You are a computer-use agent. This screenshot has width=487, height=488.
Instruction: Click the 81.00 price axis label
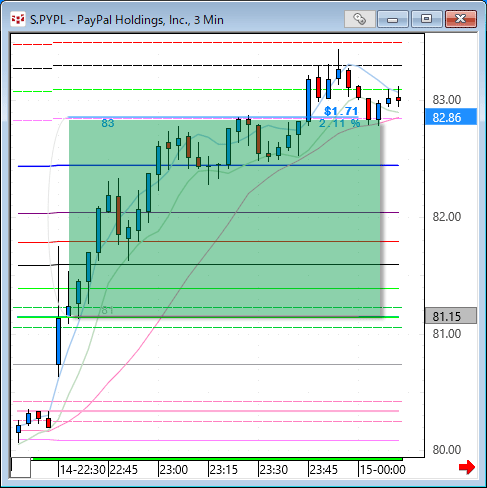pos(447,334)
